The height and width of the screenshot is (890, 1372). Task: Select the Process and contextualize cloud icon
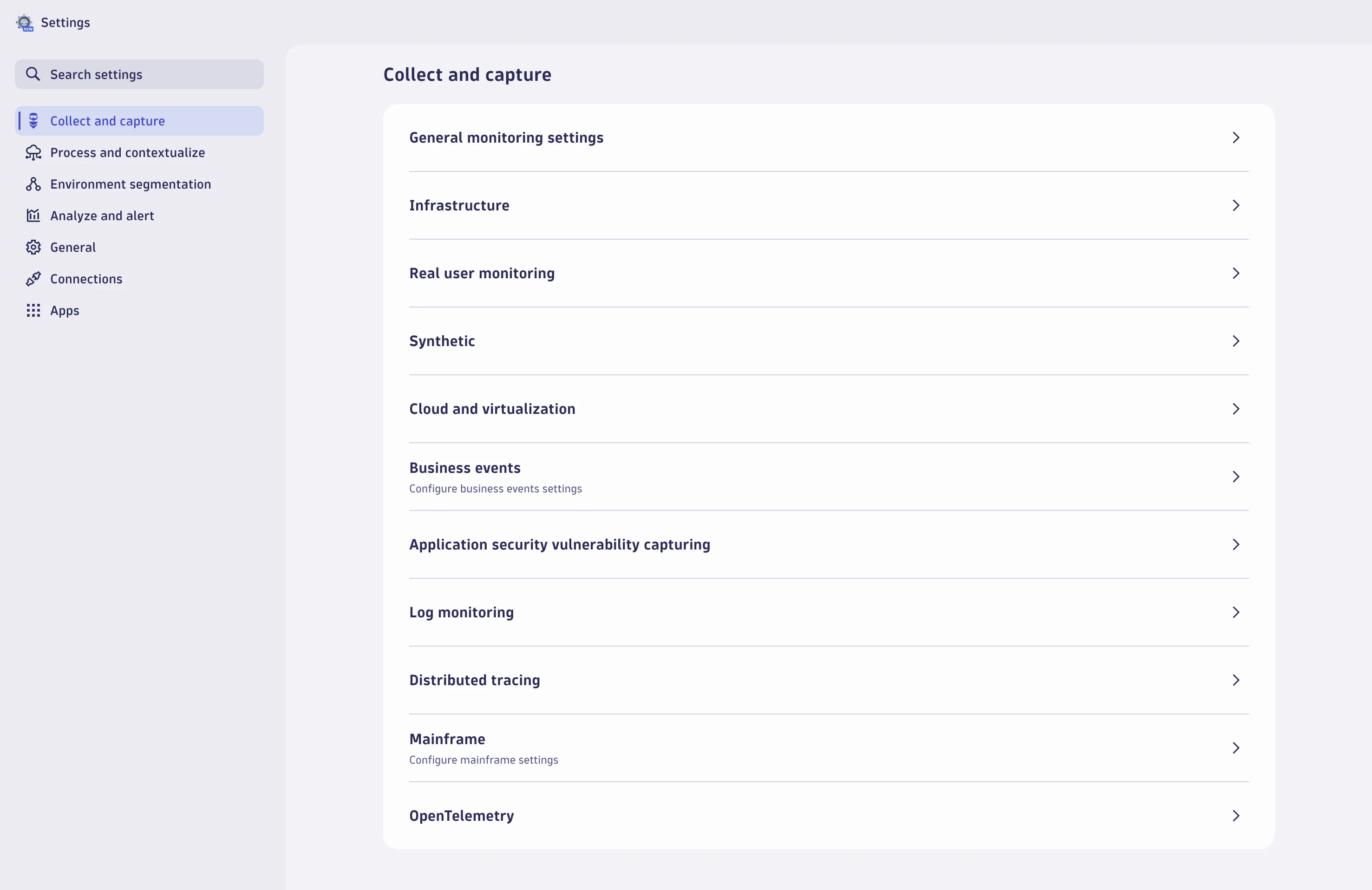point(33,152)
